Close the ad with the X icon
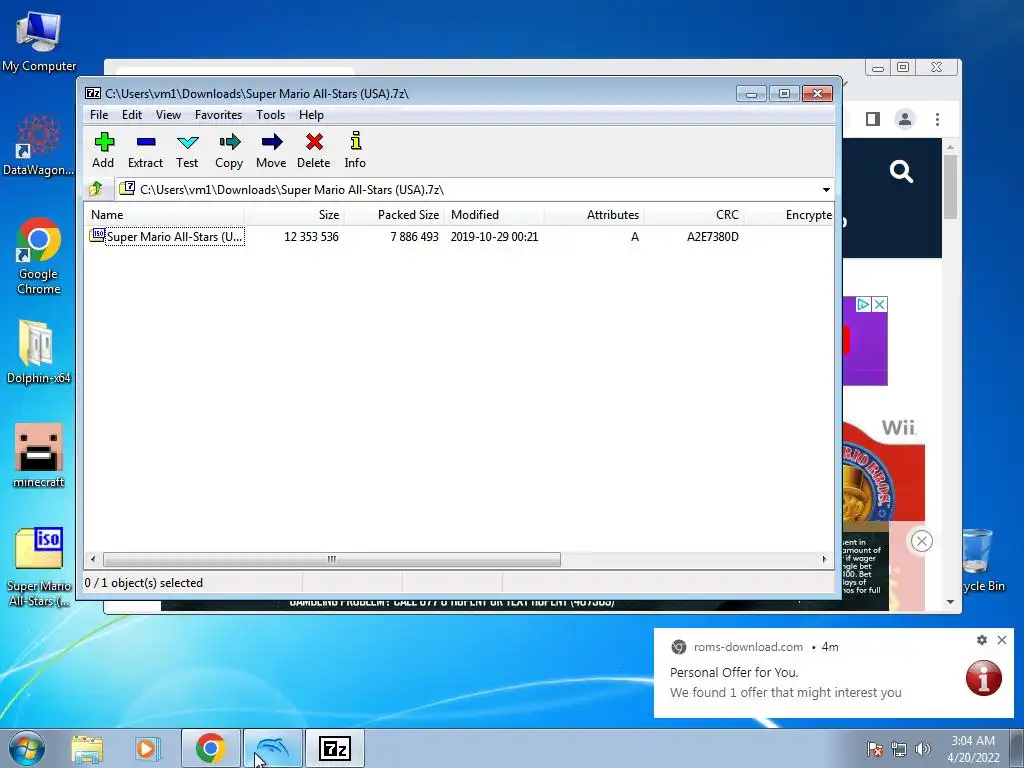This screenshot has width=1024, height=768. tap(880, 304)
